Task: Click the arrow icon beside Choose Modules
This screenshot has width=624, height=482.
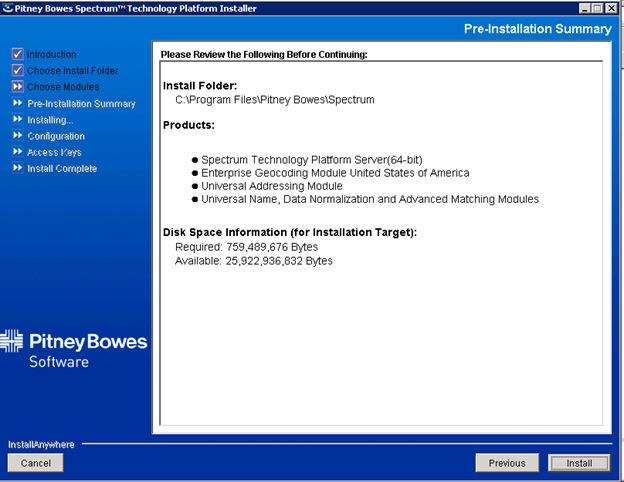Action: (17, 87)
